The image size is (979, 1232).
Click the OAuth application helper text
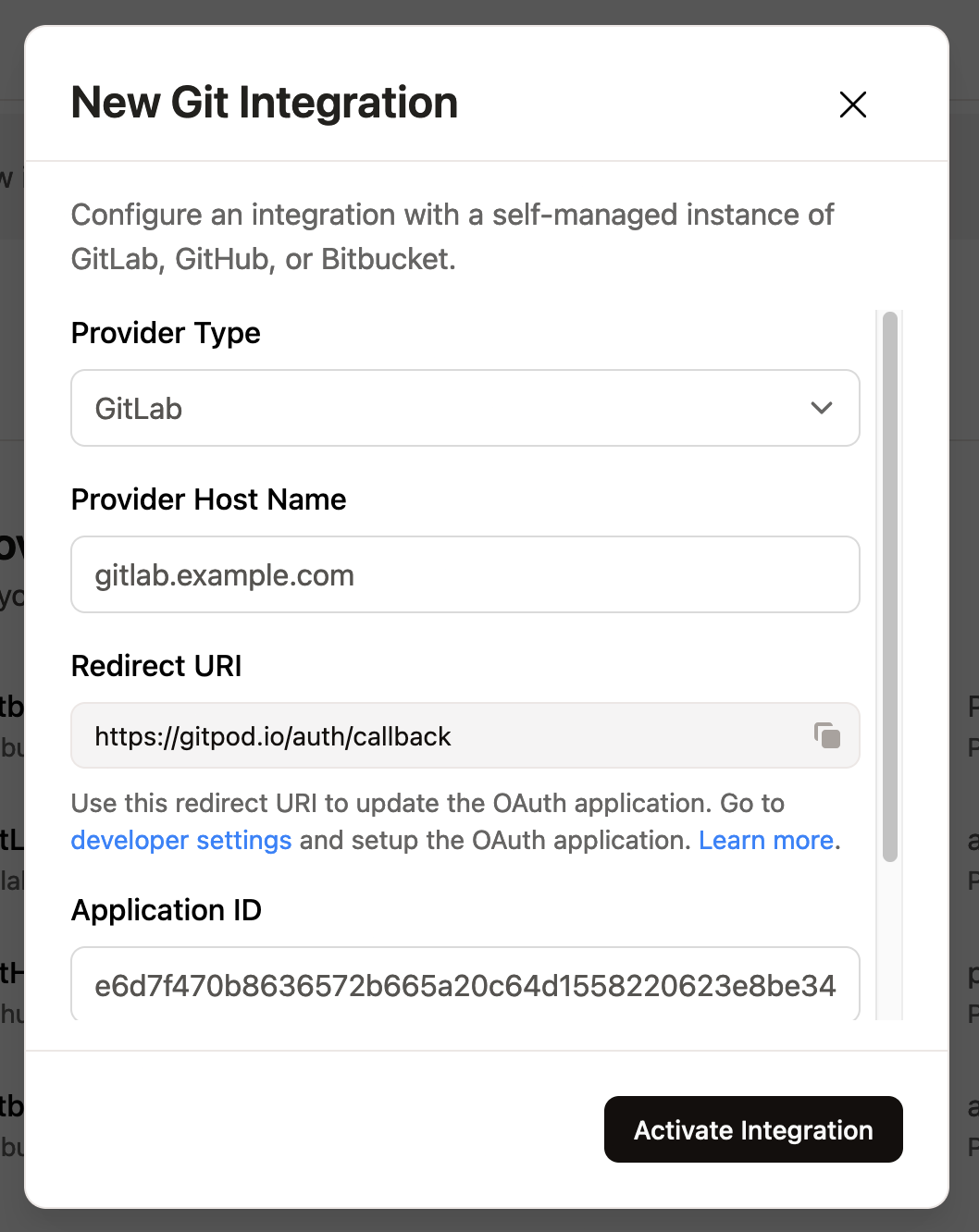pos(455,821)
